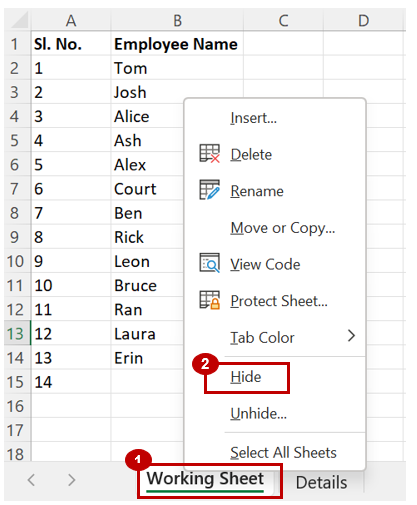Click the select-all corner triangle
The height and width of the screenshot is (505, 417).
[x=19, y=20]
